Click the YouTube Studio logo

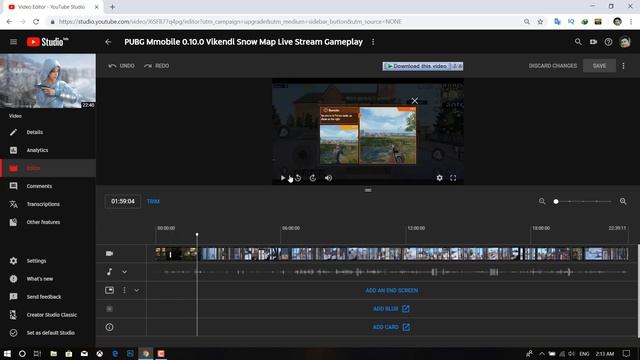(x=48, y=42)
